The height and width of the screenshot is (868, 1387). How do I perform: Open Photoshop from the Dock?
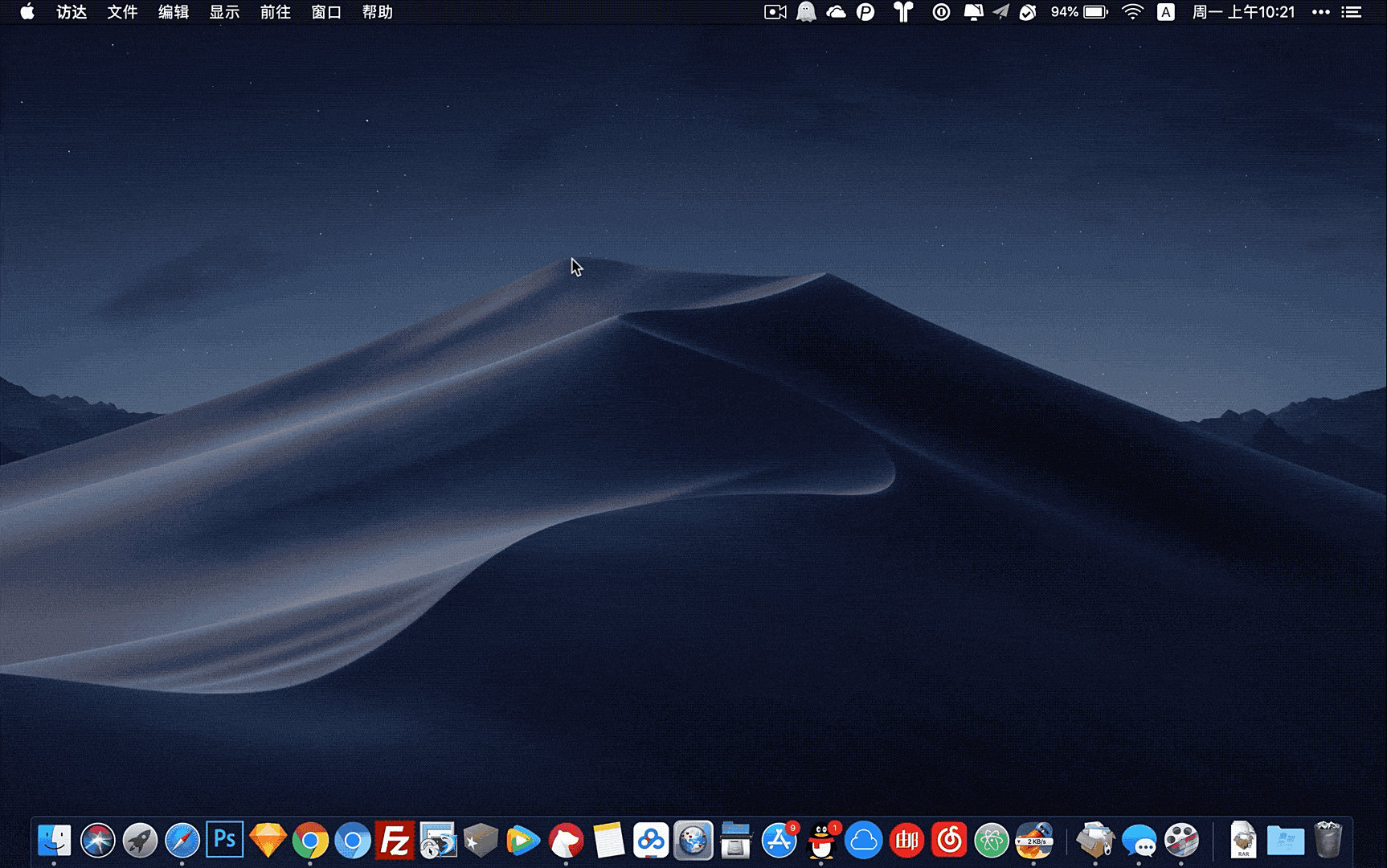click(224, 841)
